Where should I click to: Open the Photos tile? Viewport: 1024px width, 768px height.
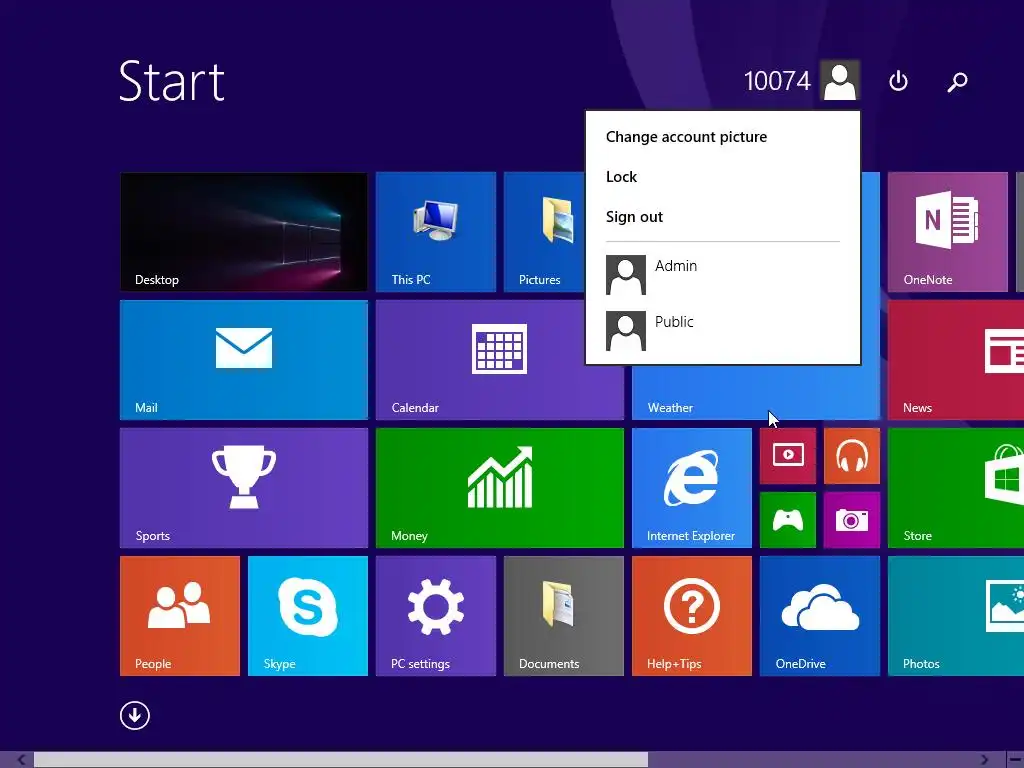[x=956, y=616]
